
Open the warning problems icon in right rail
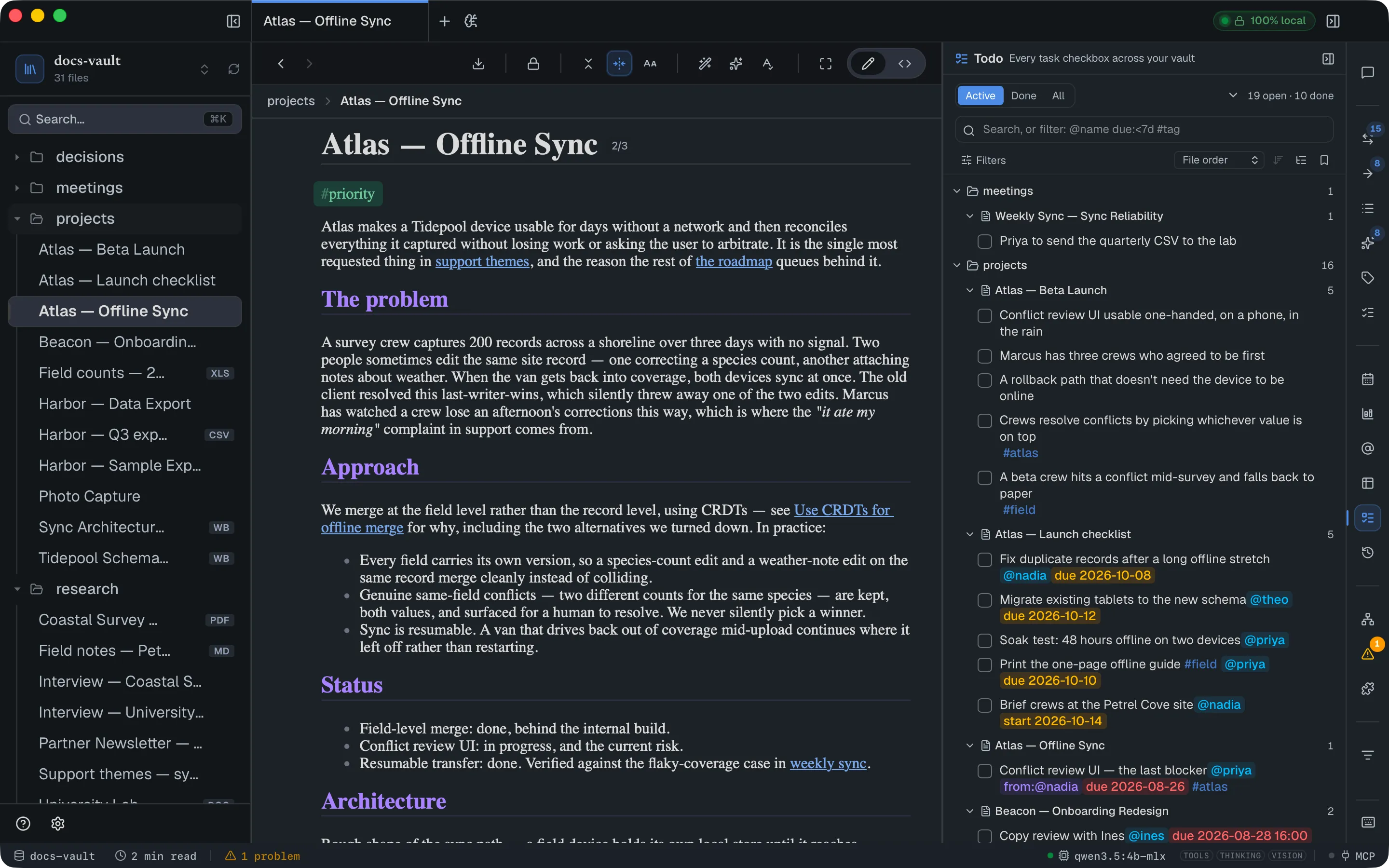pos(1368,654)
